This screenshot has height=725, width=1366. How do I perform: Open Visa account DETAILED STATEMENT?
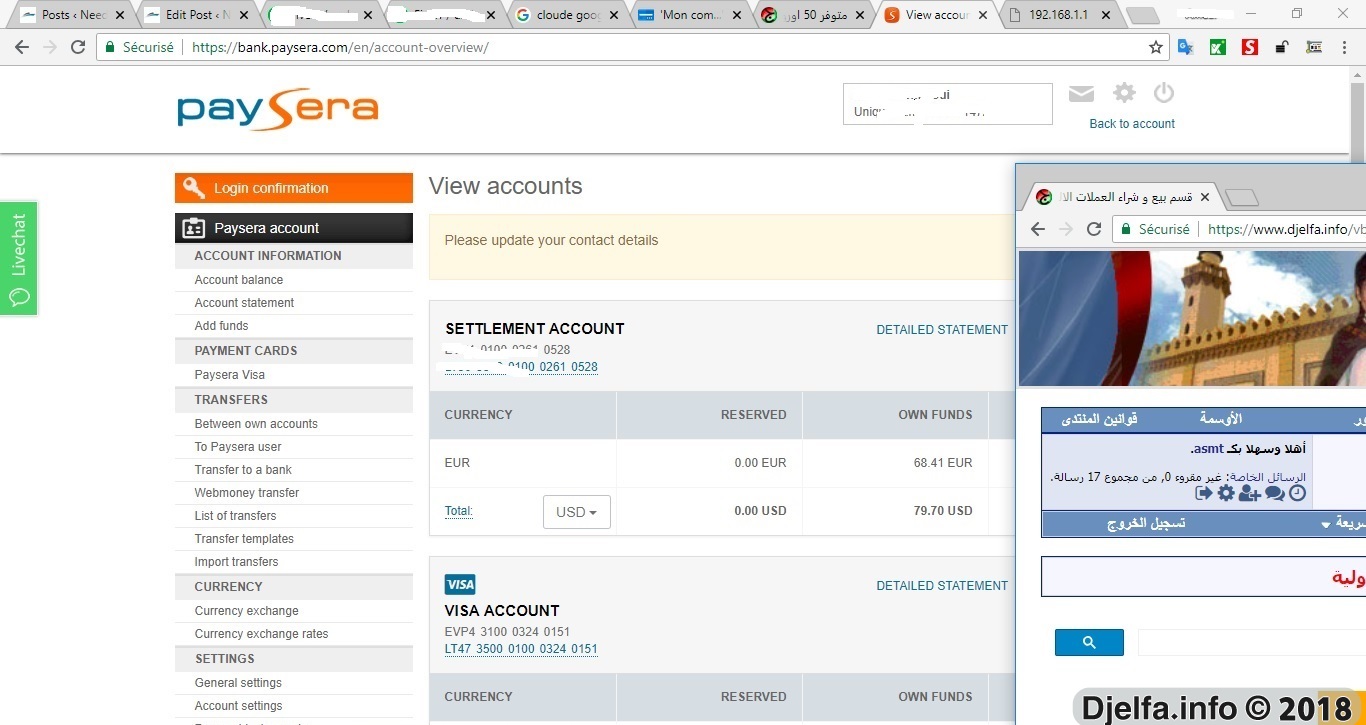tap(942, 586)
